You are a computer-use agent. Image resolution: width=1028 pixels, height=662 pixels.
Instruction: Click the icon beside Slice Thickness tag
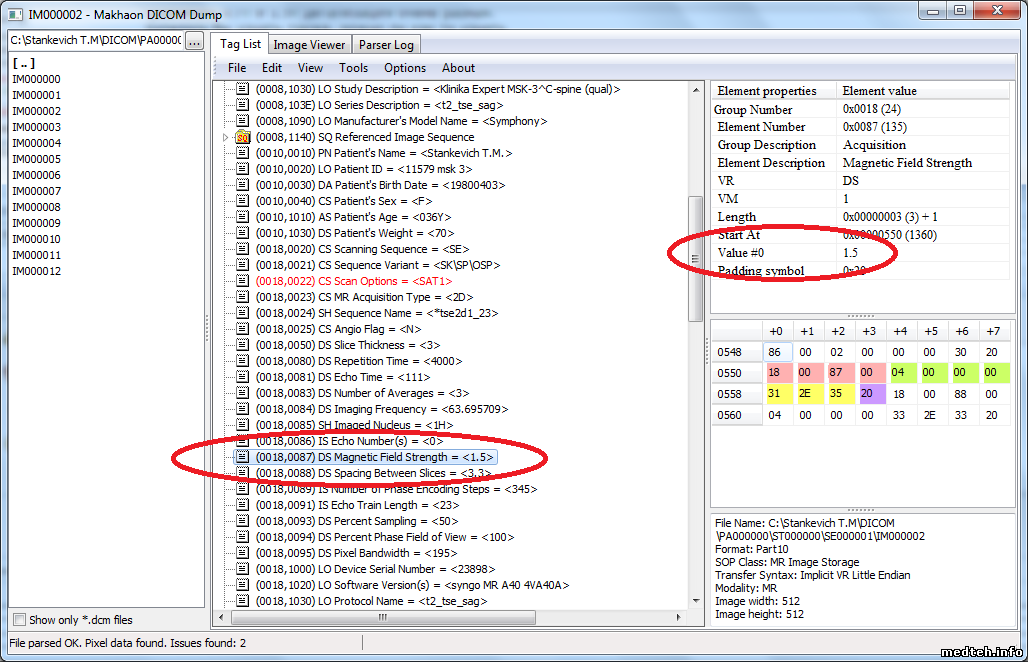pyautogui.click(x=242, y=345)
